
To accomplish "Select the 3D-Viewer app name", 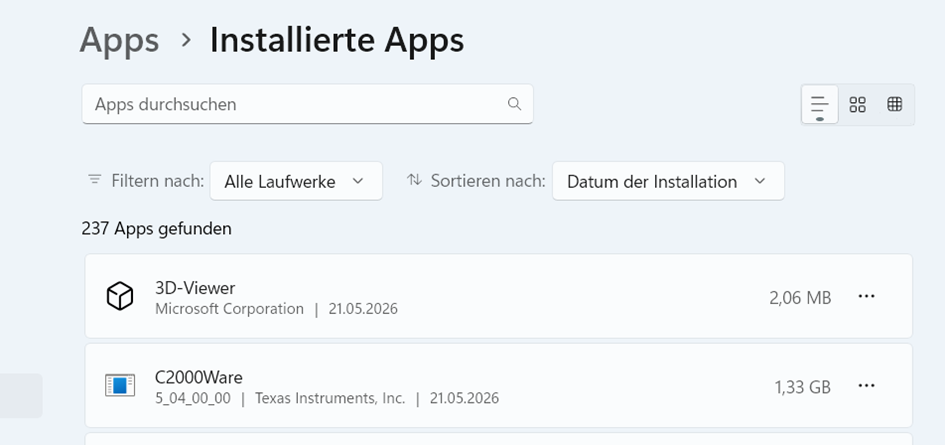I will coord(195,288).
